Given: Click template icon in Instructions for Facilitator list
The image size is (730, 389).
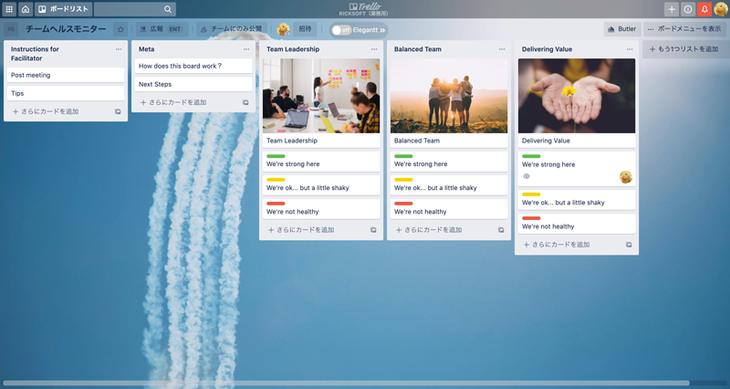Looking at the screenshot, I should [118, 112].
